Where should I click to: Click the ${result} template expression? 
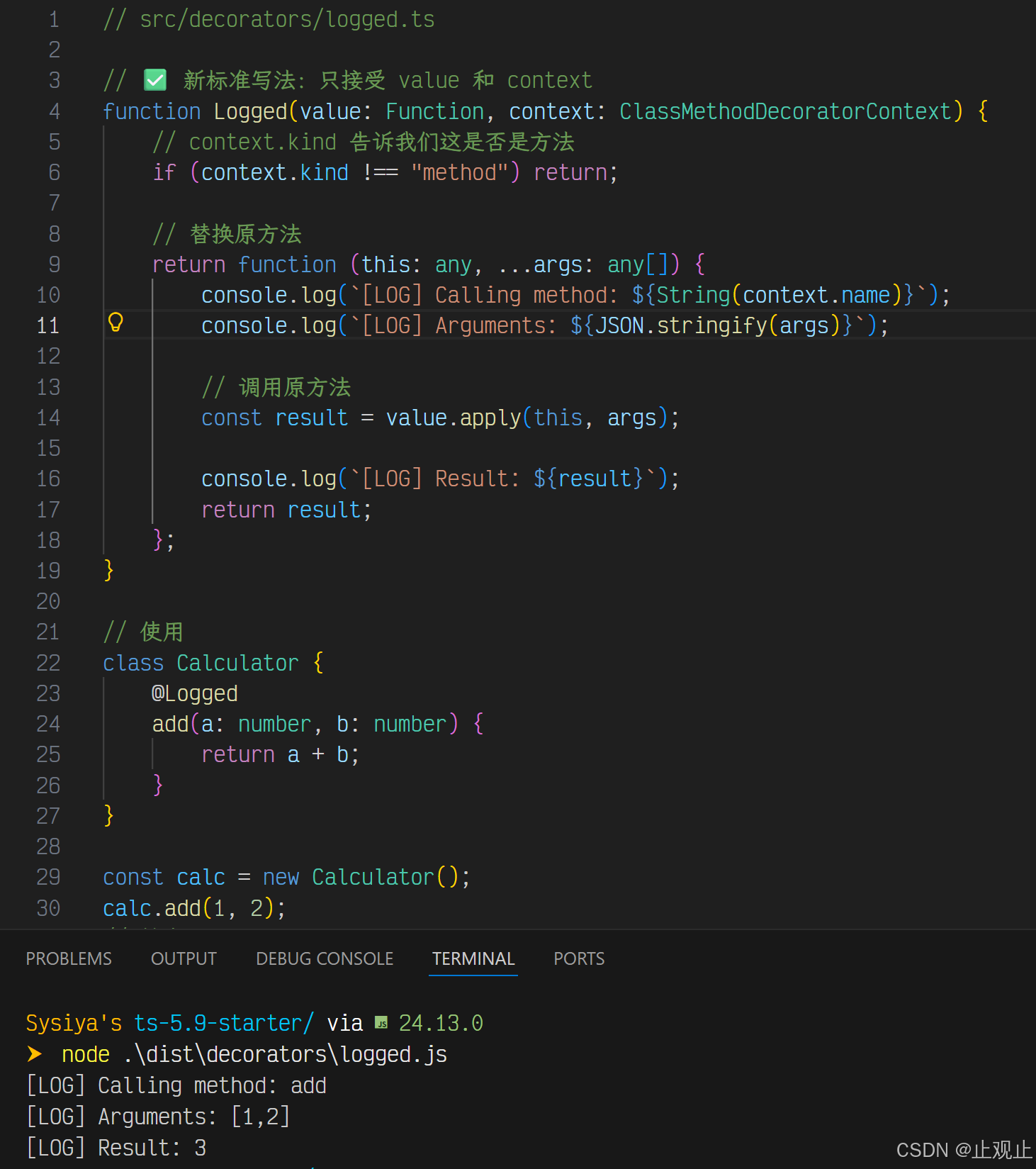tap(588, 479)
